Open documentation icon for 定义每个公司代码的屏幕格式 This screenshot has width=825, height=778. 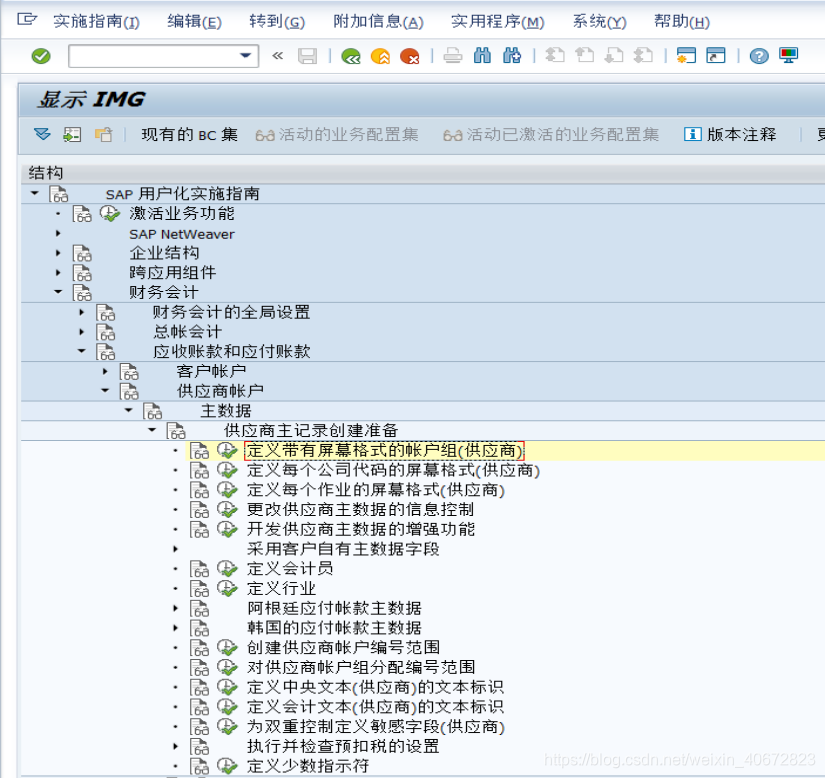click(x=200, y=470)
